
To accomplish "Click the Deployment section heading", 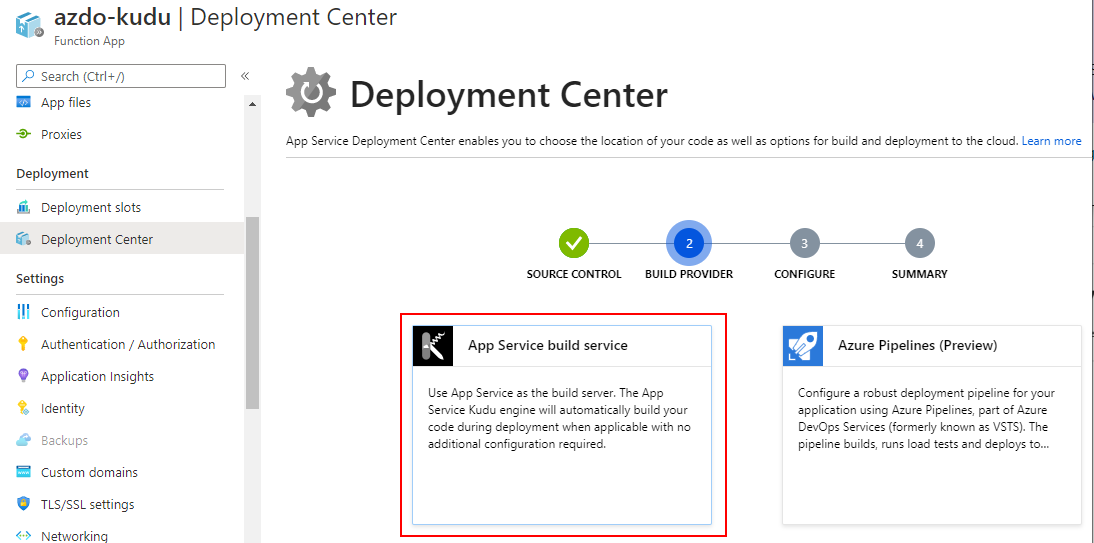I will (52, 173).
